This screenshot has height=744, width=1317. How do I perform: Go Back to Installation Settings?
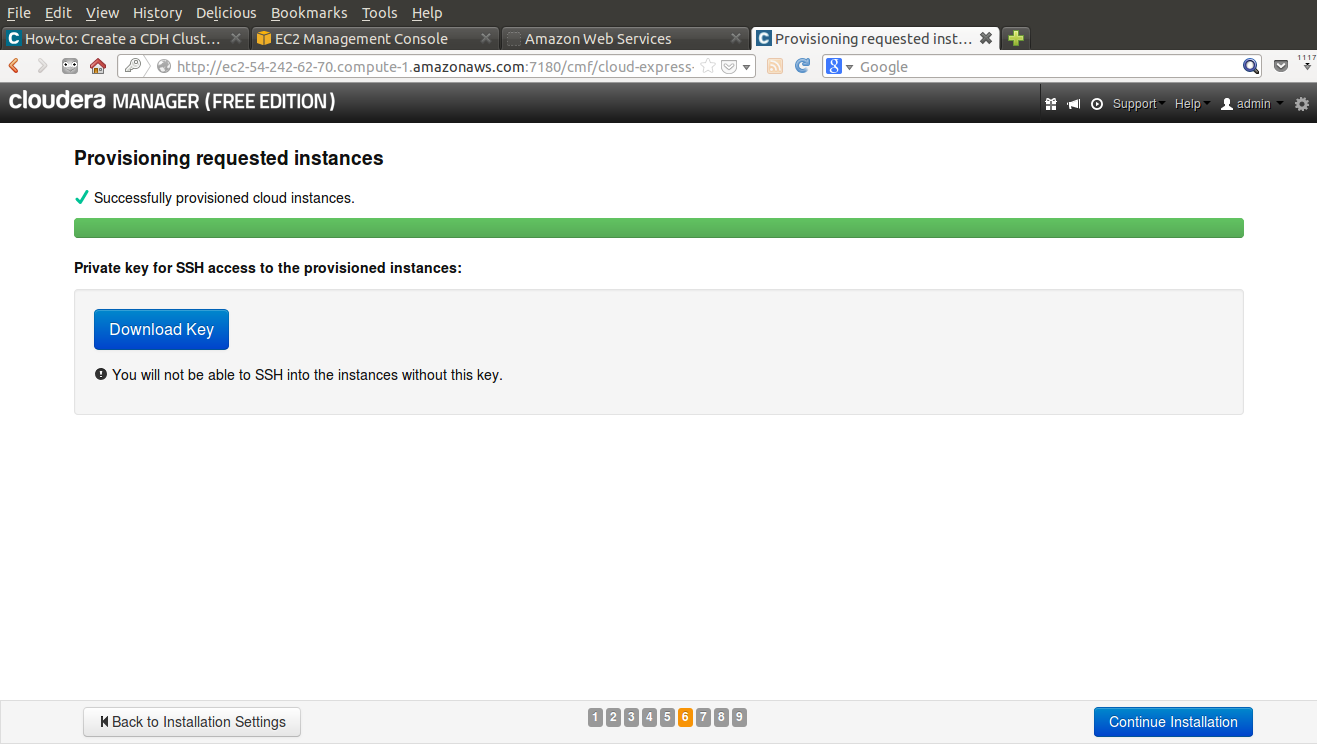[192, 722]
